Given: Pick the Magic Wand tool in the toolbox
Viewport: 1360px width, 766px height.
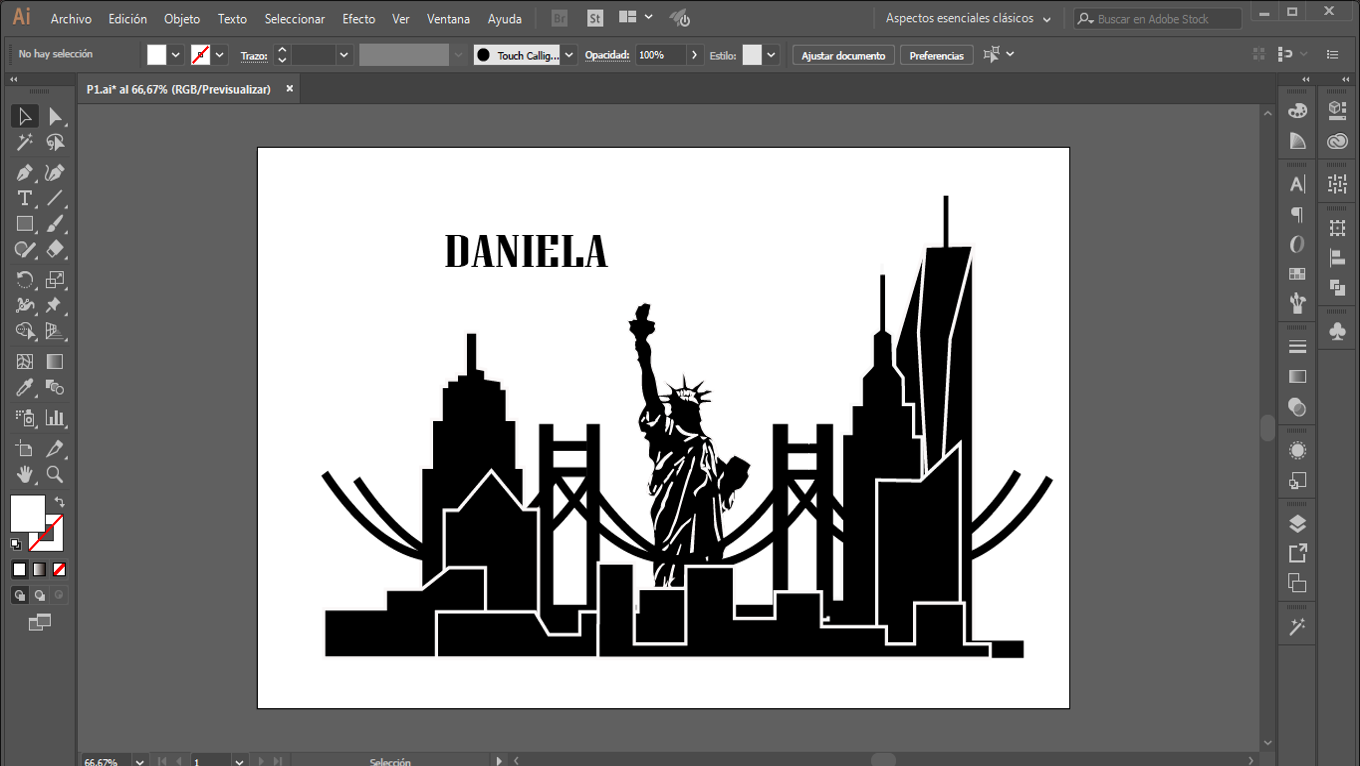Looking at the screenshot, I should [x=25, y=143].
